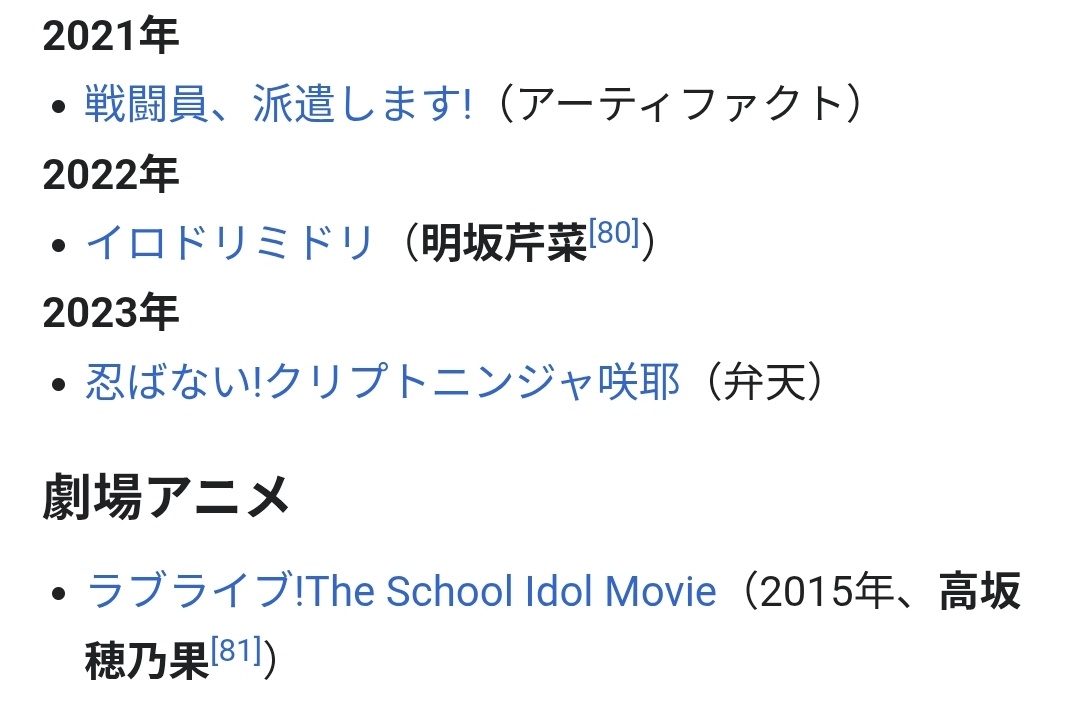Image resolution: width=1080 pixels, height=719 pixels.
Task: Open the ラブライブ!The School Idol Movie link
Action: 402,592
